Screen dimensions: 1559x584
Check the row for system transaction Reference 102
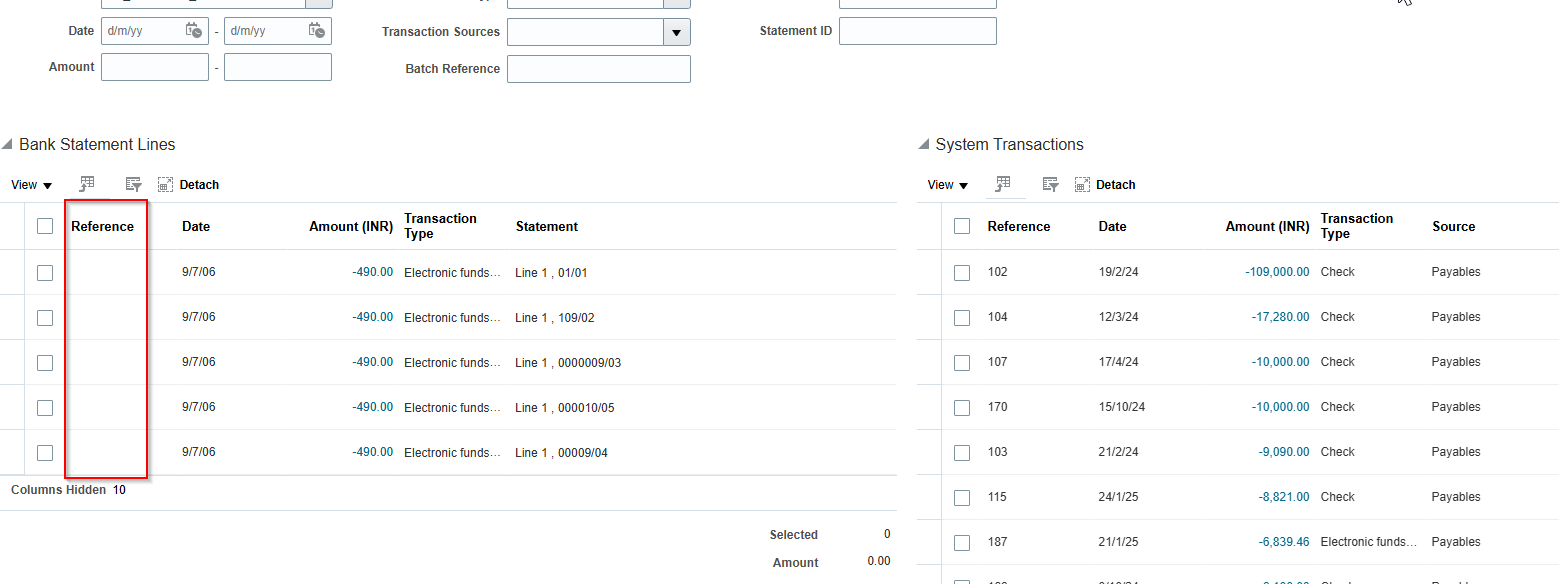point(961,272)
